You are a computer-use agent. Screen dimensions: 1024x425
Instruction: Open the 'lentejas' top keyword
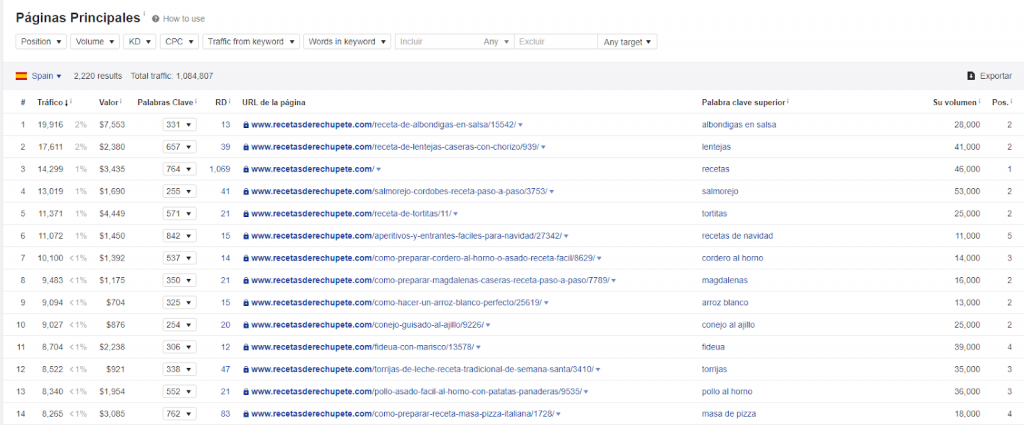pos(716,147)
